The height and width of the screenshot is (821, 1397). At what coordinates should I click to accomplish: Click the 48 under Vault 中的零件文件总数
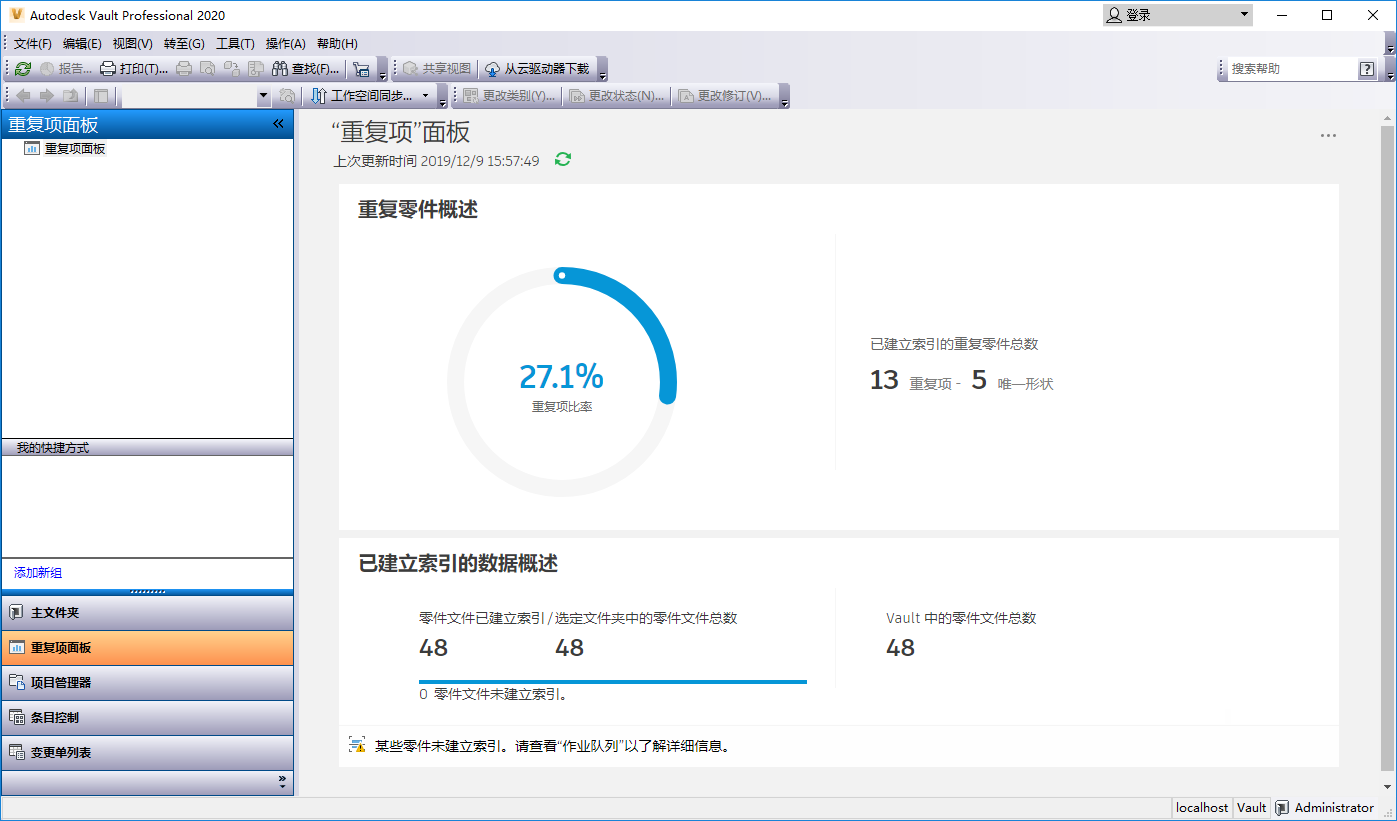coord(901,648)
